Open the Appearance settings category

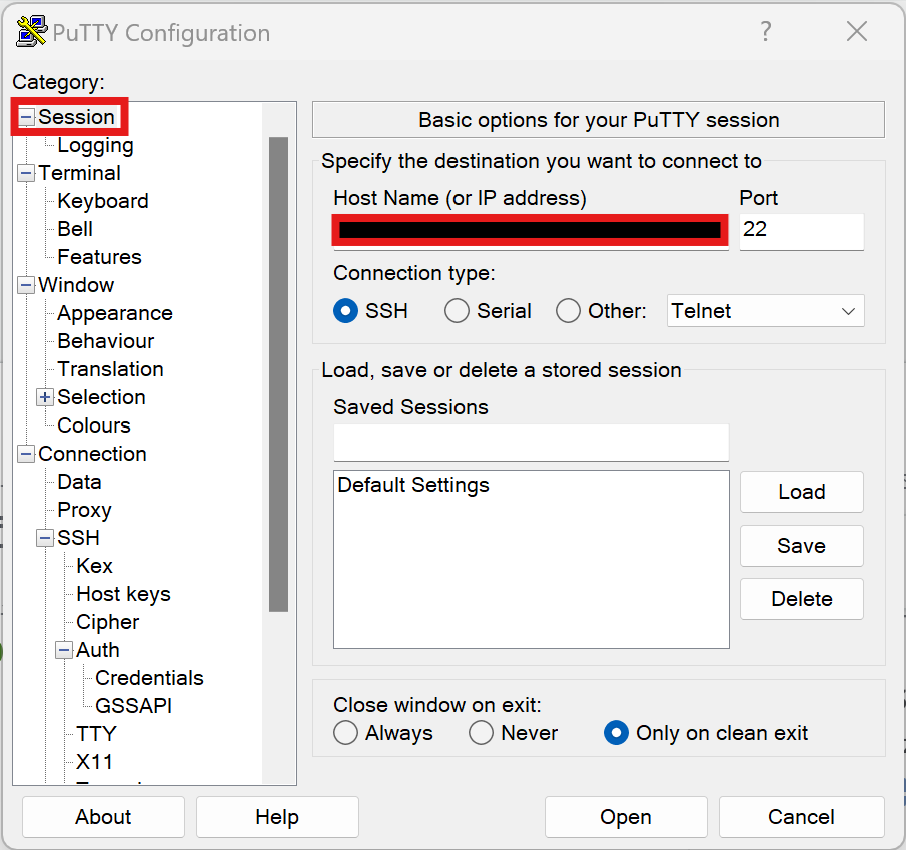pyautogui.click(x=115, y=313)
